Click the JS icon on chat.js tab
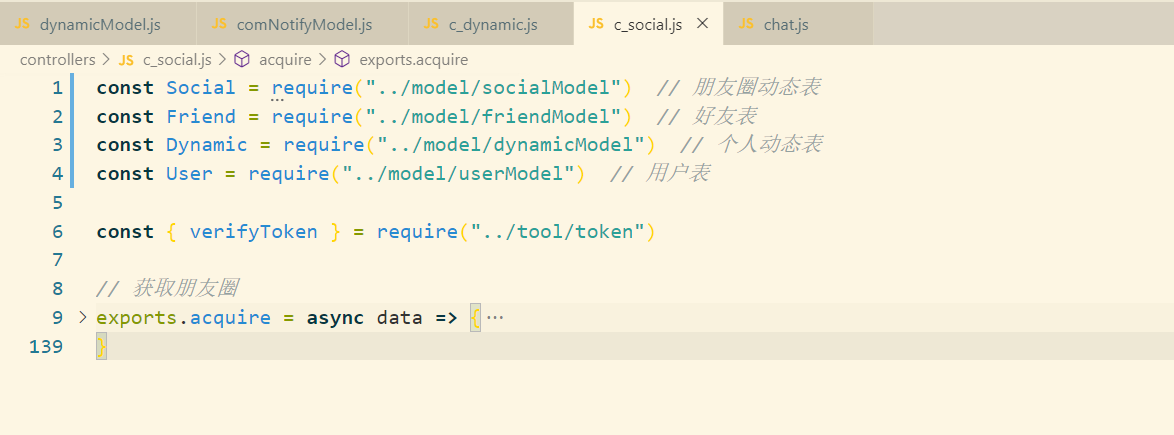 tap(746, 24)
